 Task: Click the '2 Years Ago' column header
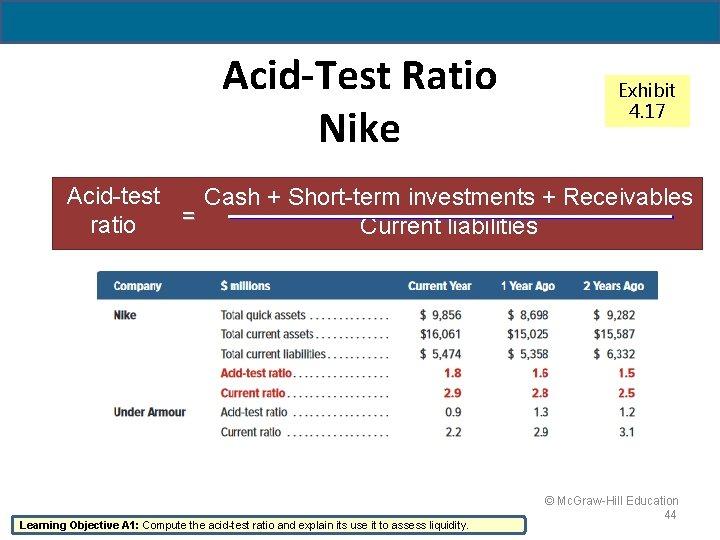click(x=613, y=286)
